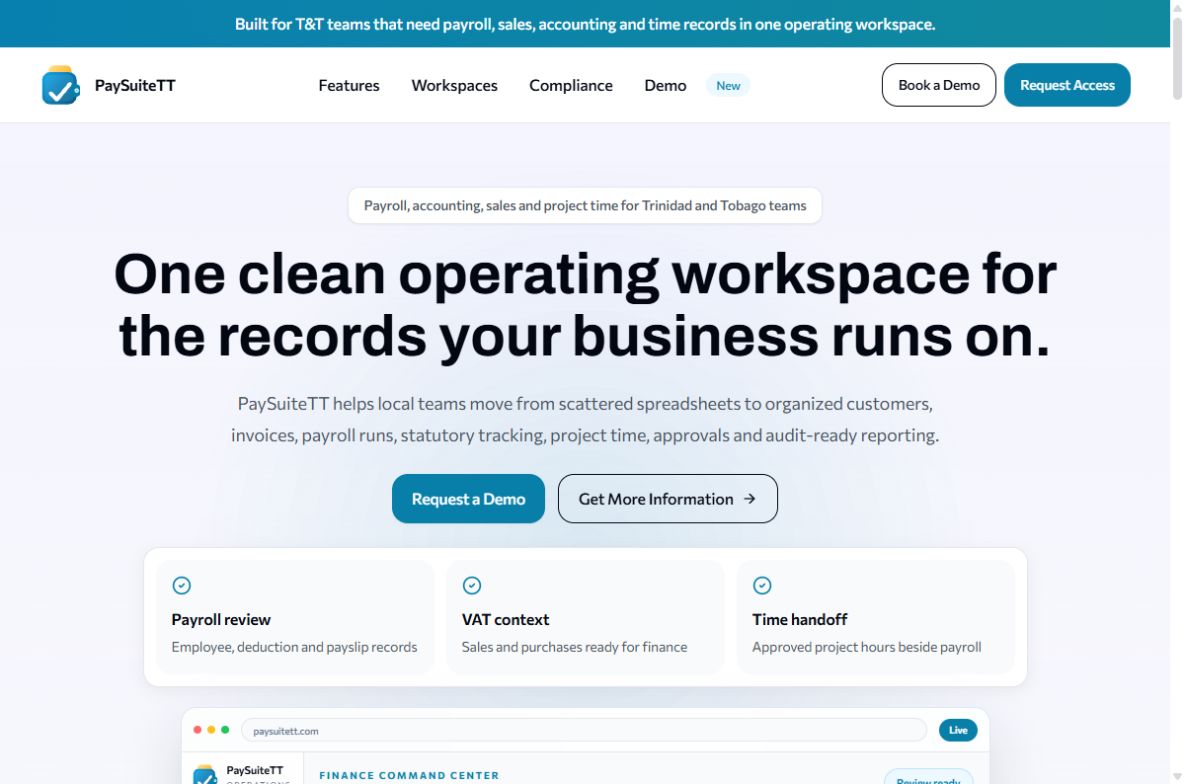Image resolution: width=1185 pixels, height=784 pixels.
Task: Click the FINANCE COMMAND CENTER heading
Action: 409,776
